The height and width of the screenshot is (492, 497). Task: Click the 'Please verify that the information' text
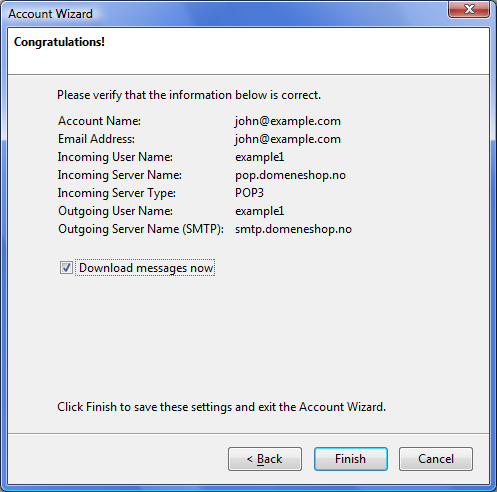(189, 95)
